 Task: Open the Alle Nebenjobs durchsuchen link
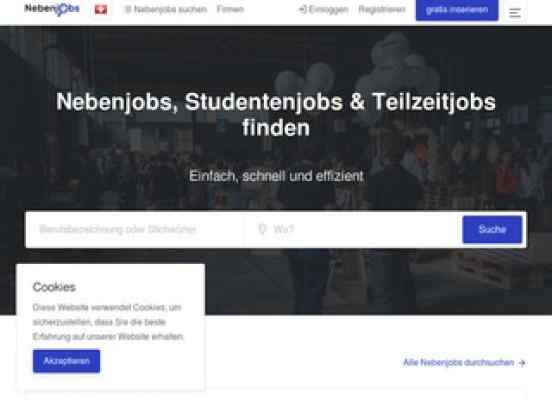pyautogui.click(x=464, y=362)
